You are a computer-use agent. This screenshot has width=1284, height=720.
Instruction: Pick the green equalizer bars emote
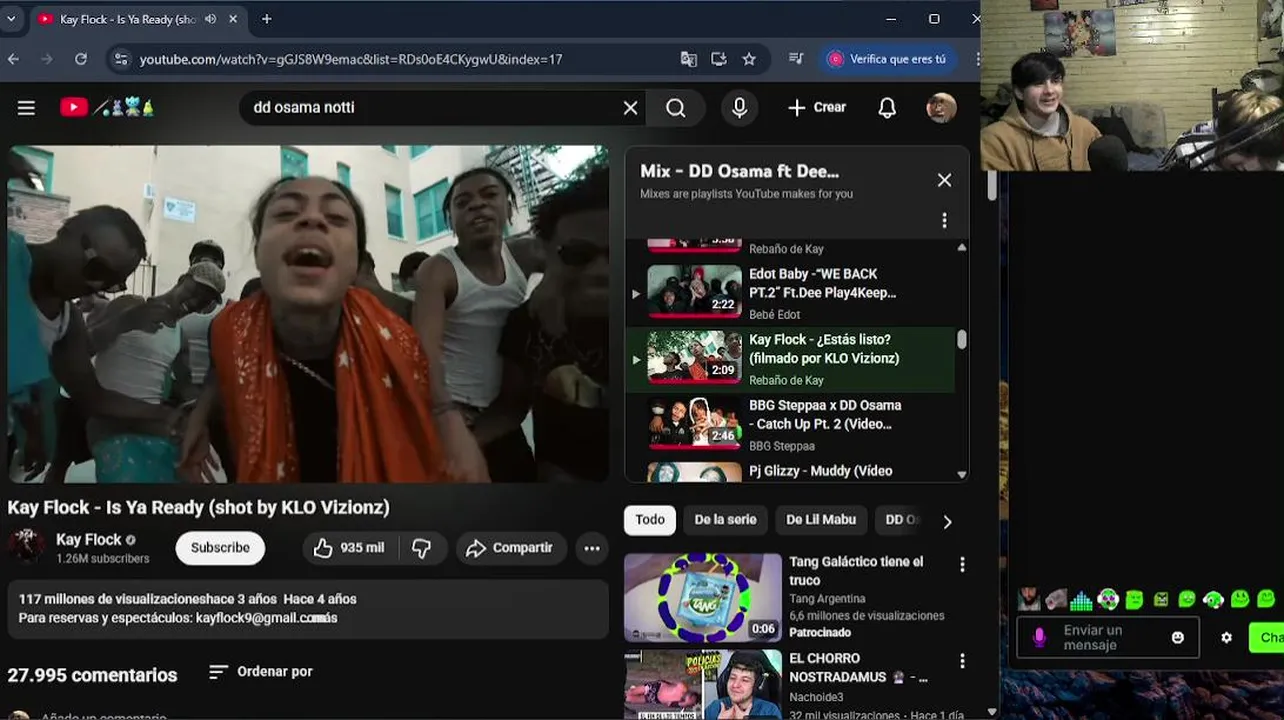(1081, 600)
